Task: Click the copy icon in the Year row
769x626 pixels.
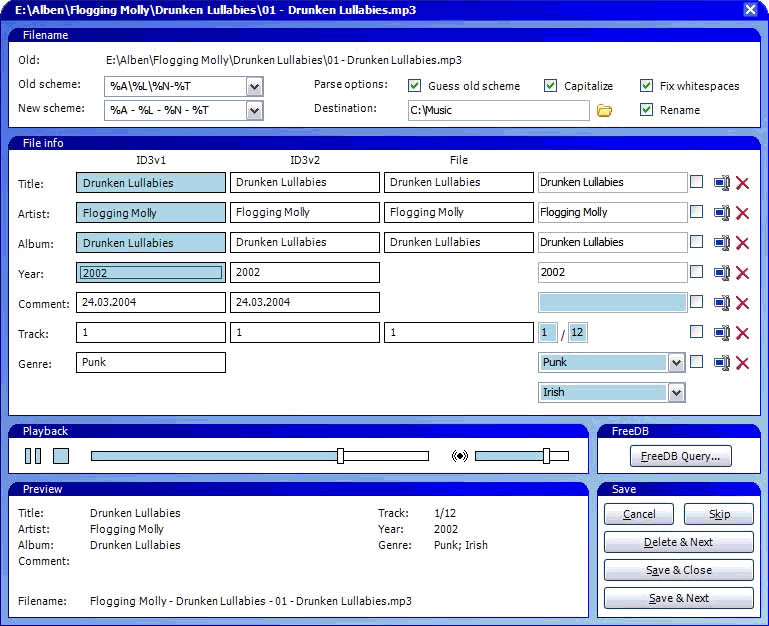Action: coord(721,273)
